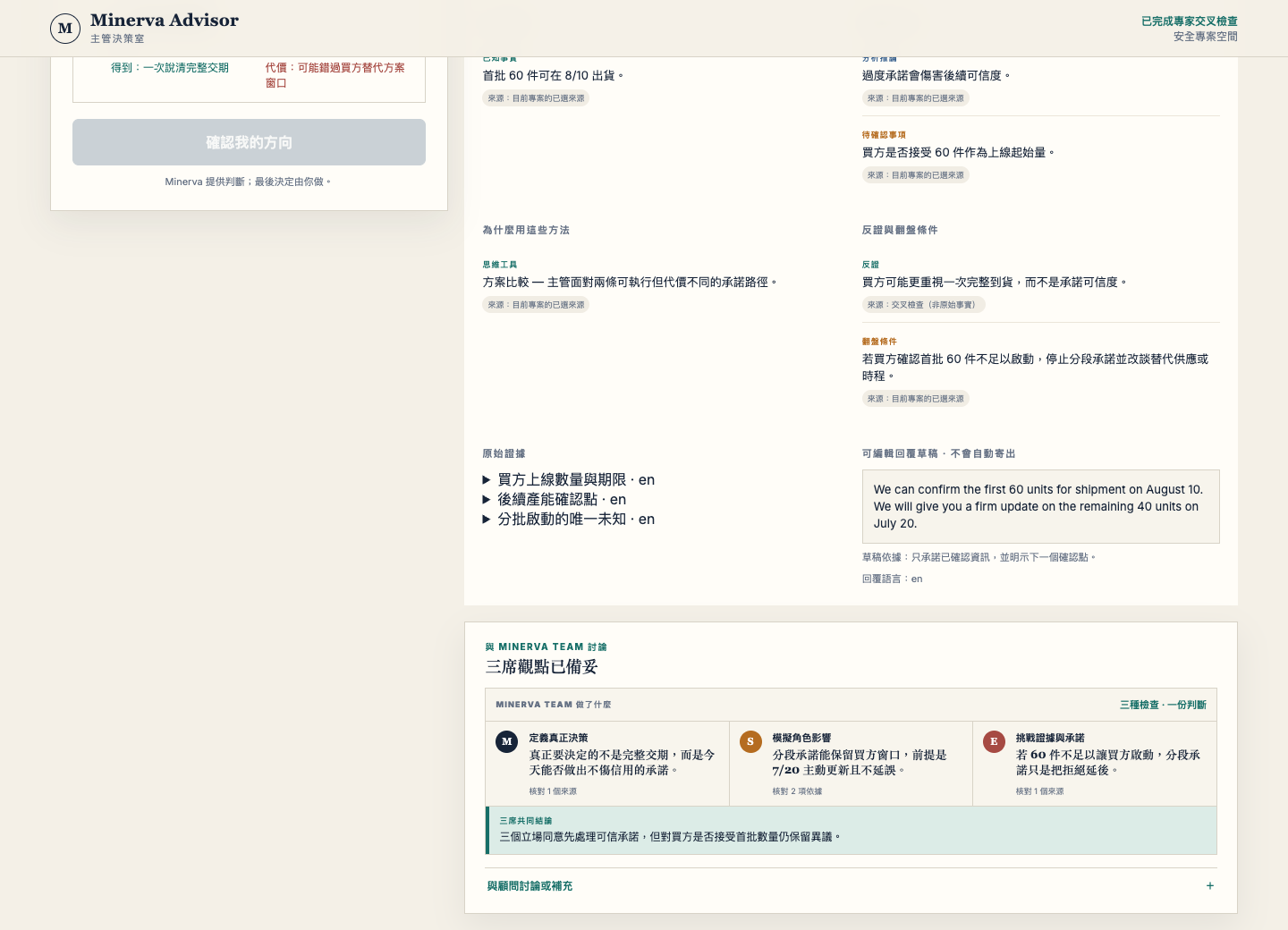Click the orange S avatar for 模擬角色影響
1288x930 pixels.
tap(750, 741)
